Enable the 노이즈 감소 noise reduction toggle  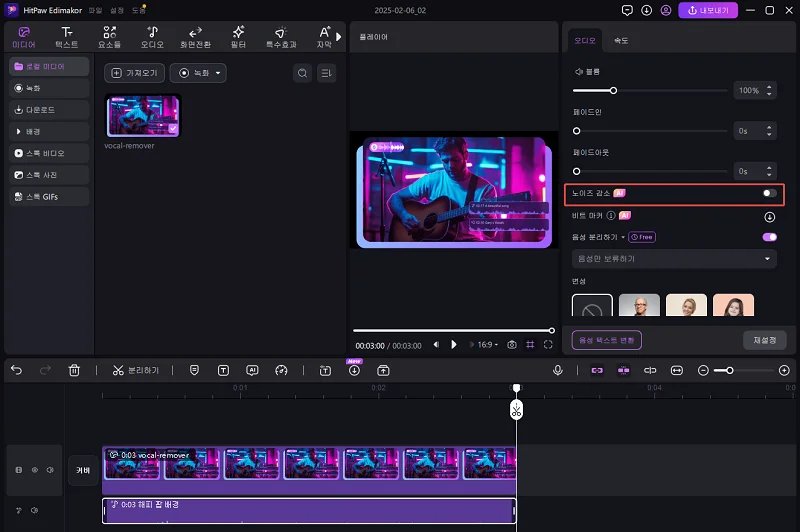(x=769, y=193)
